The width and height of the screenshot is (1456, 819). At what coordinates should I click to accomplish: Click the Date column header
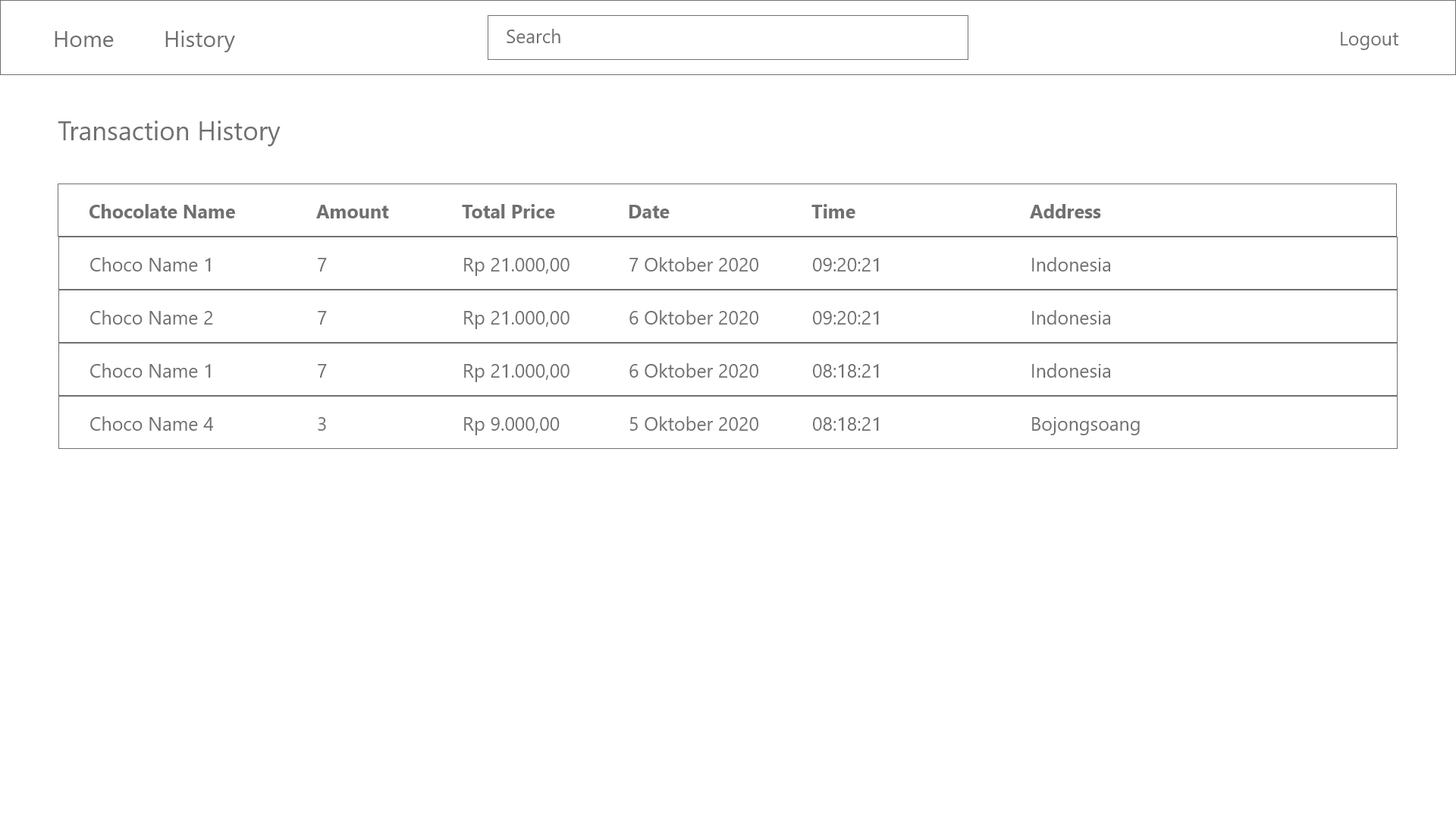click(648, 212)
